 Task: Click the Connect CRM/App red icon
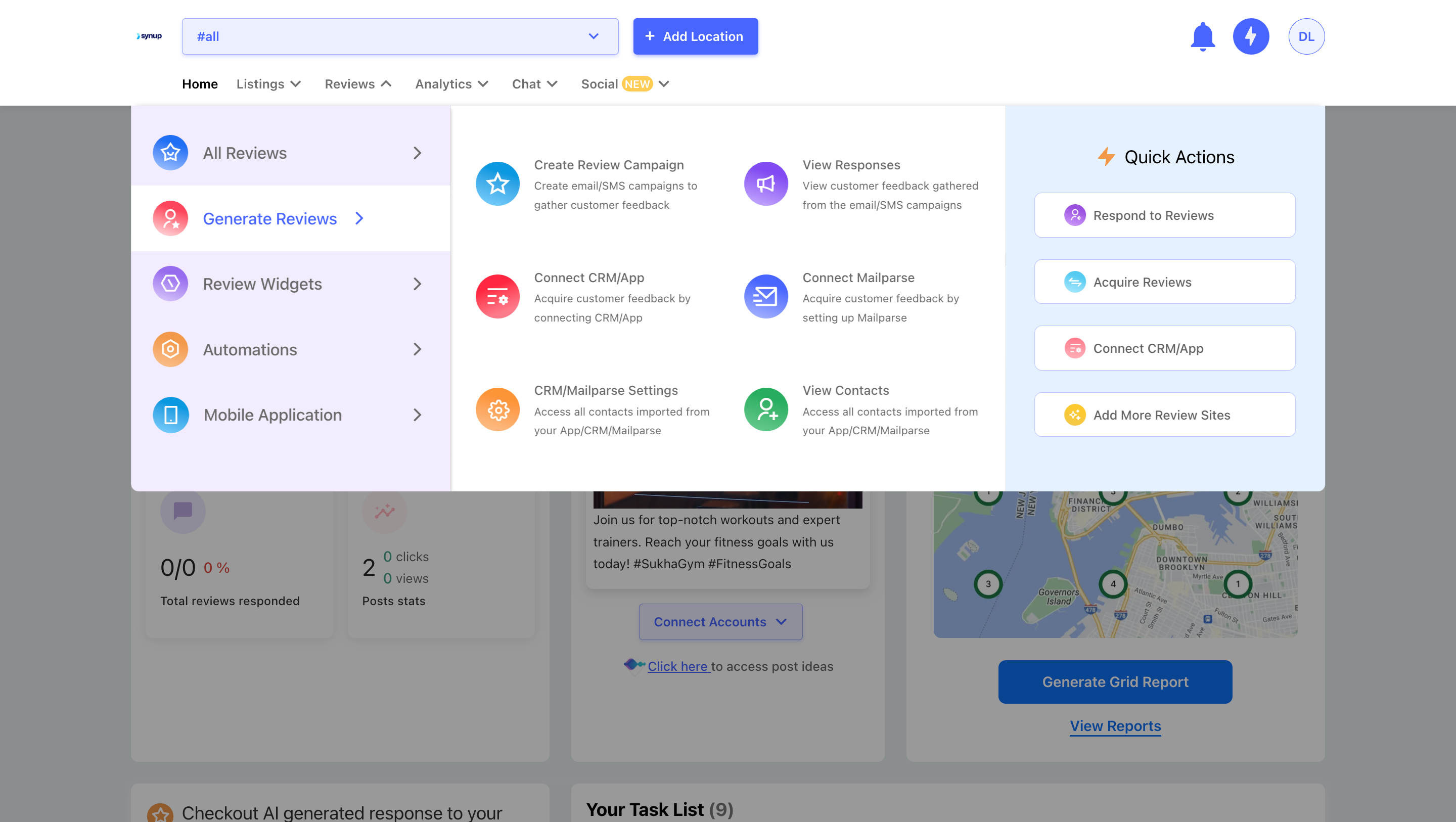[497, 296]
